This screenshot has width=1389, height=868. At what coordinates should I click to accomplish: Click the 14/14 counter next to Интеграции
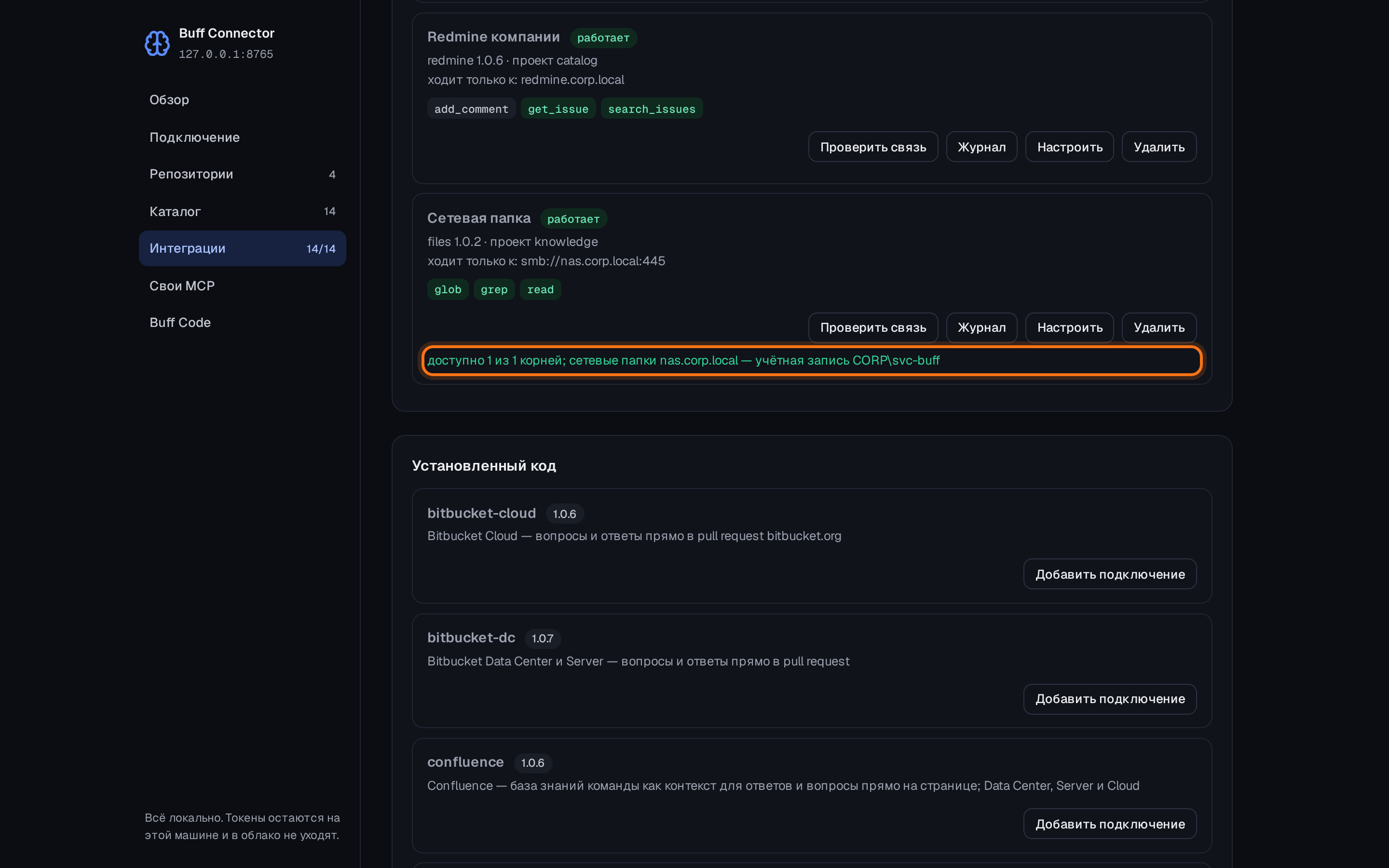pos(321,248)
